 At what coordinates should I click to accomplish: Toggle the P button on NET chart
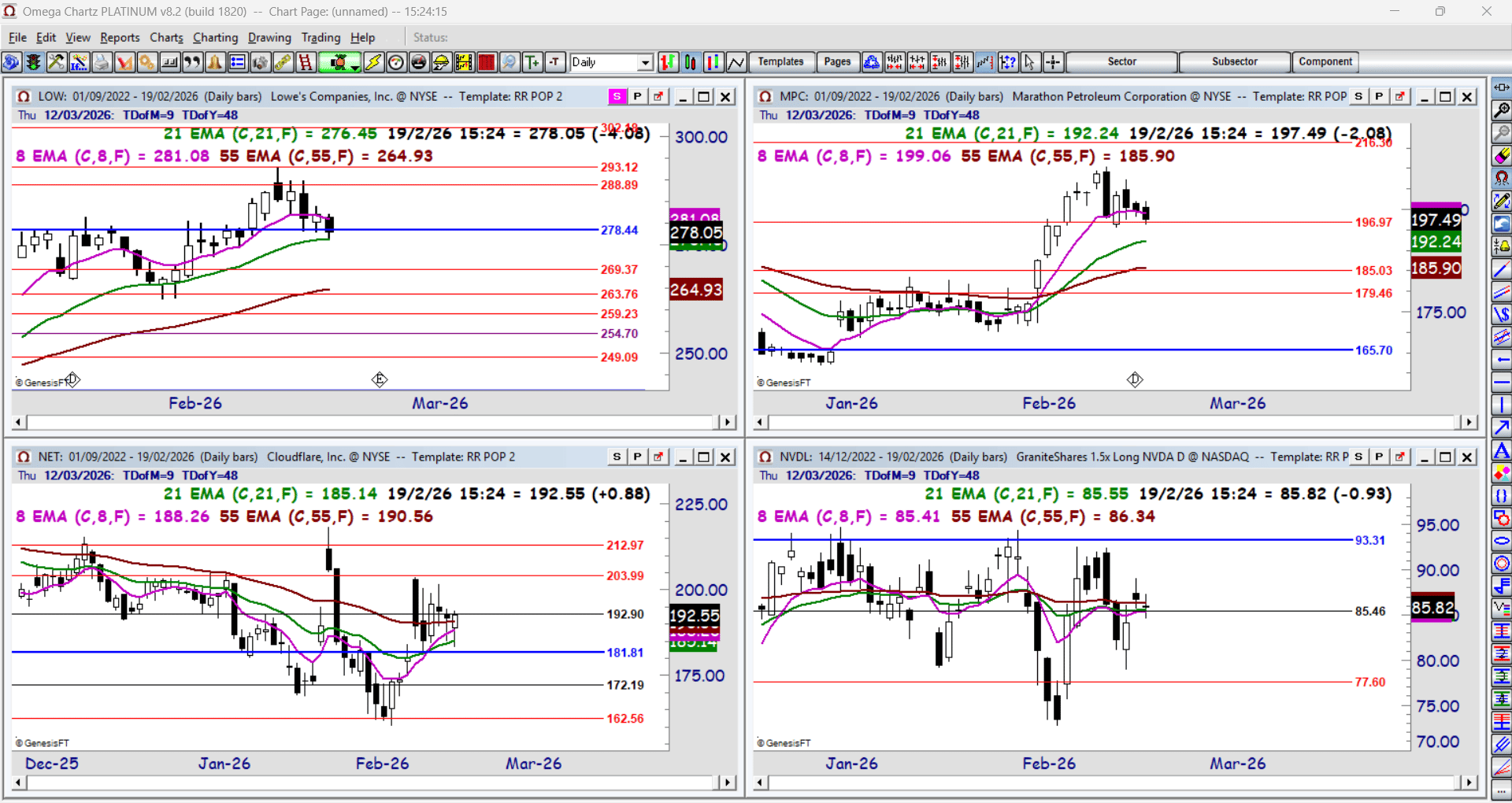coord(637,457)
